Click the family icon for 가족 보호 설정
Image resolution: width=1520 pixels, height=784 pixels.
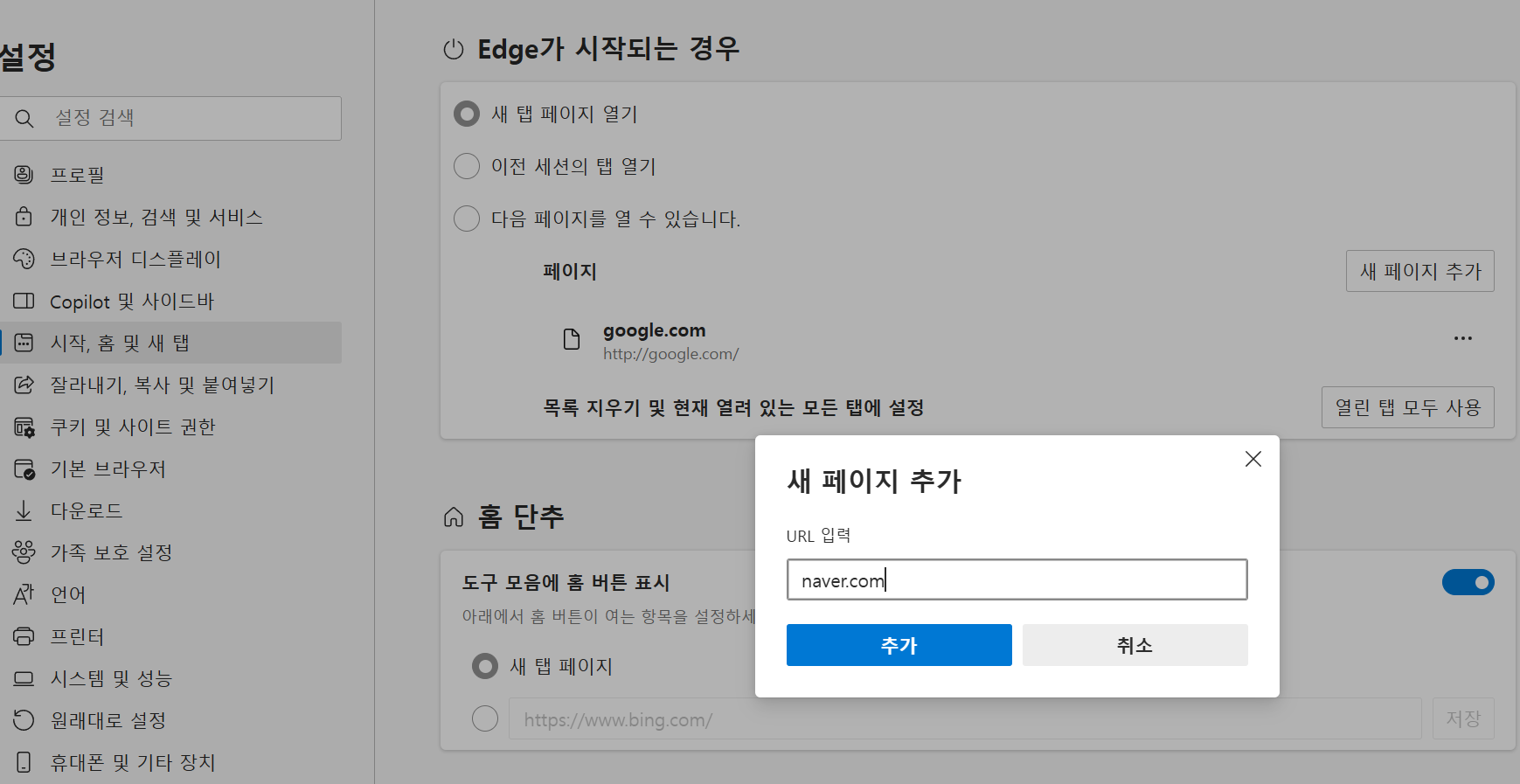pos(24,552)
